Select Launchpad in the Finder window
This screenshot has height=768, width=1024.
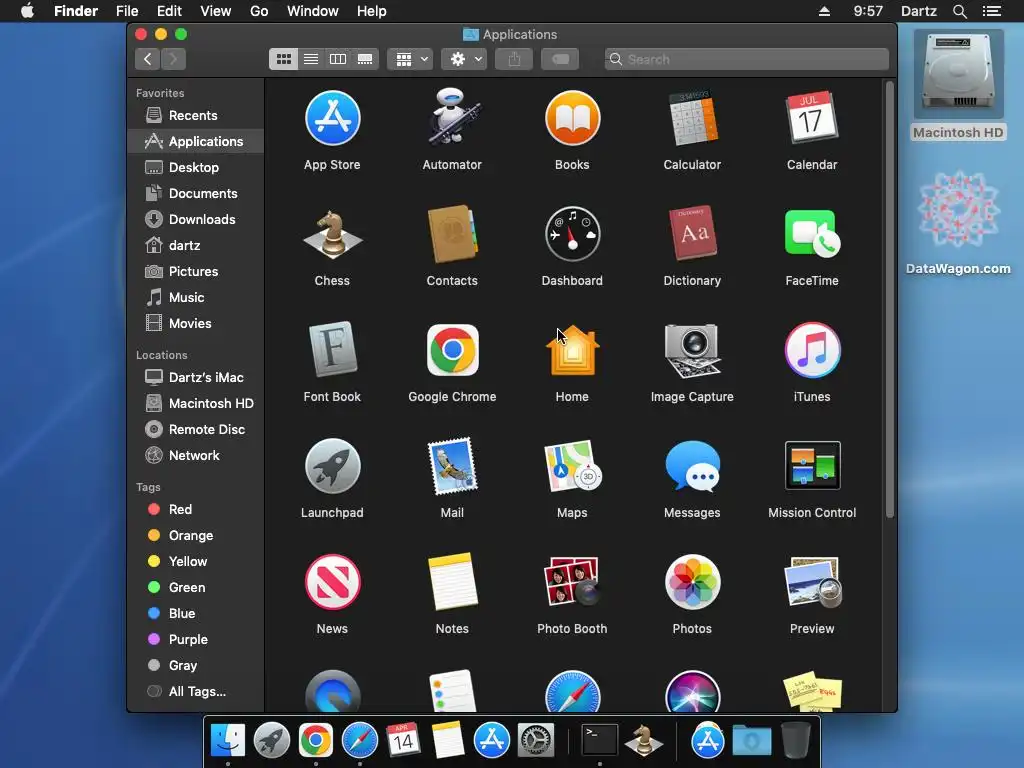(332, 466)
